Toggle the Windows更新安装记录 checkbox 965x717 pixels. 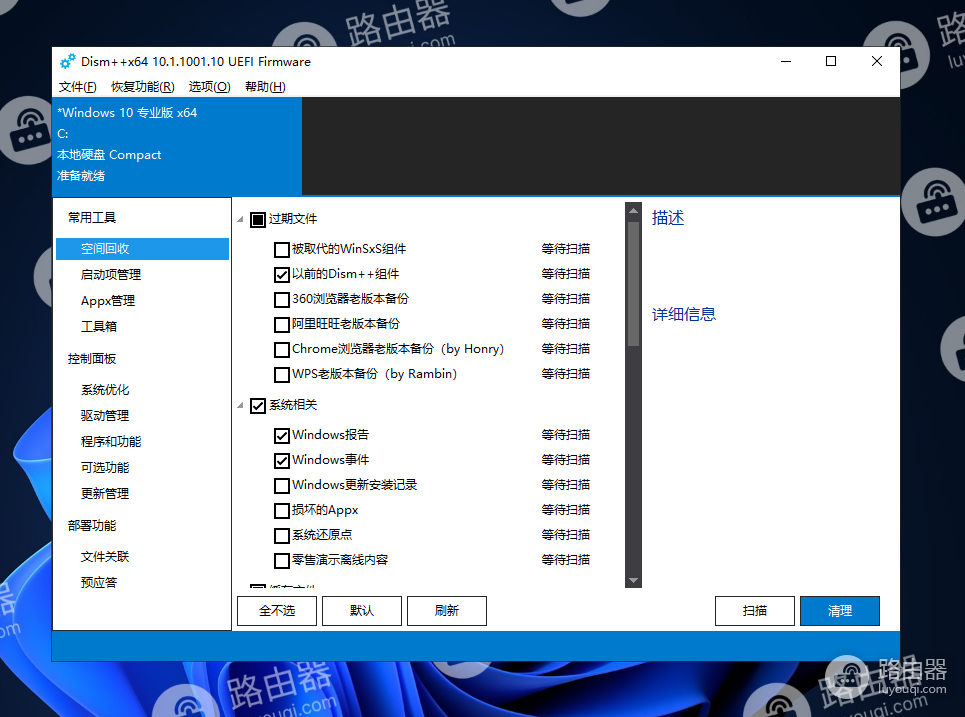282,486
